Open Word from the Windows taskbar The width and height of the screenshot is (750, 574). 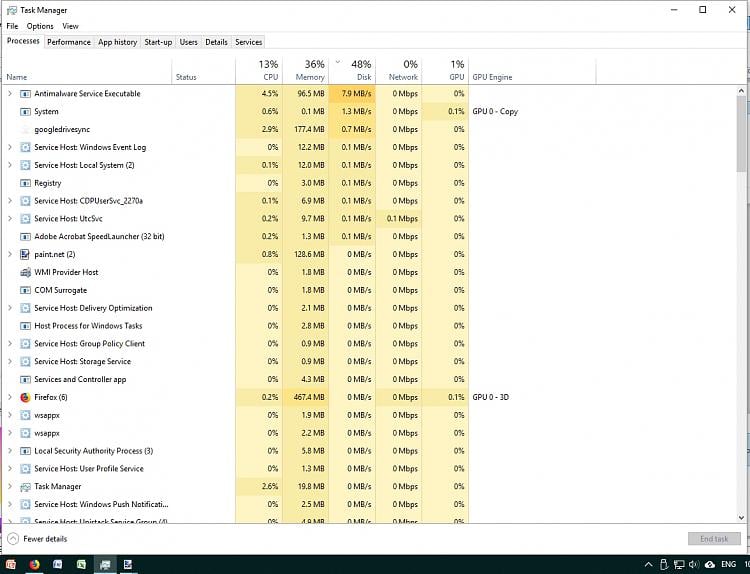pos(57,565)
